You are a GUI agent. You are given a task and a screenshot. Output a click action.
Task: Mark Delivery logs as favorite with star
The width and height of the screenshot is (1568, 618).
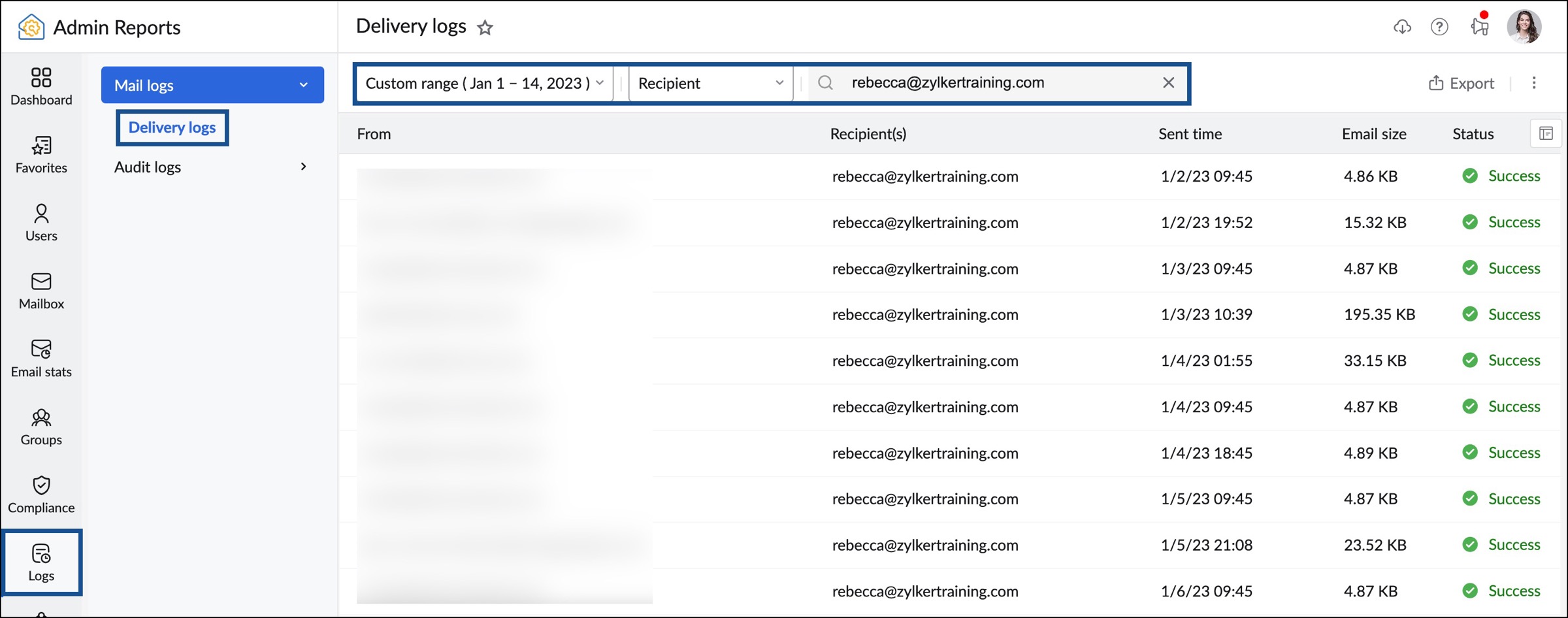pos(485,27)
